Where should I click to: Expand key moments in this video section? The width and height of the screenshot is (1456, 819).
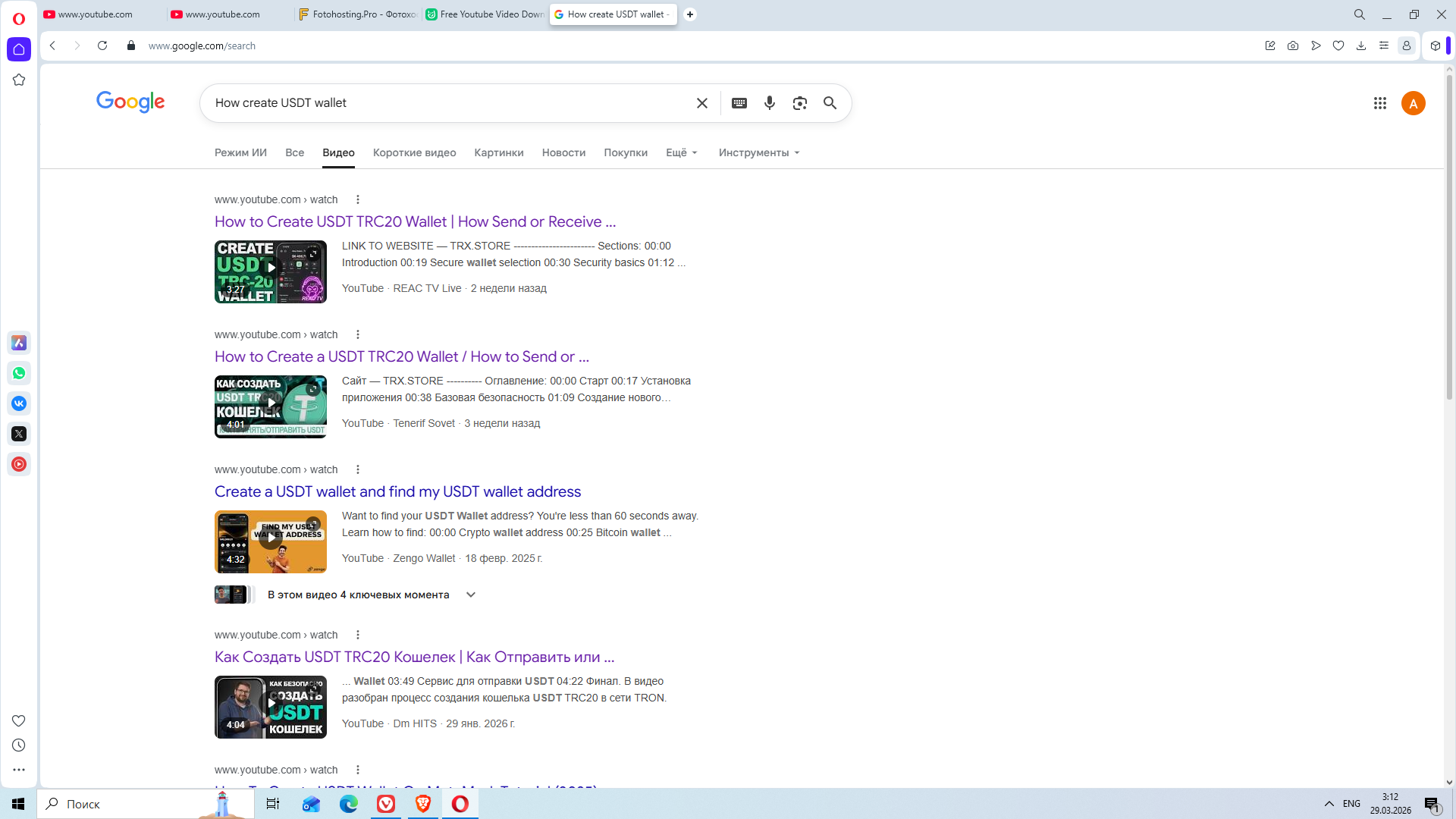(471, 595)
